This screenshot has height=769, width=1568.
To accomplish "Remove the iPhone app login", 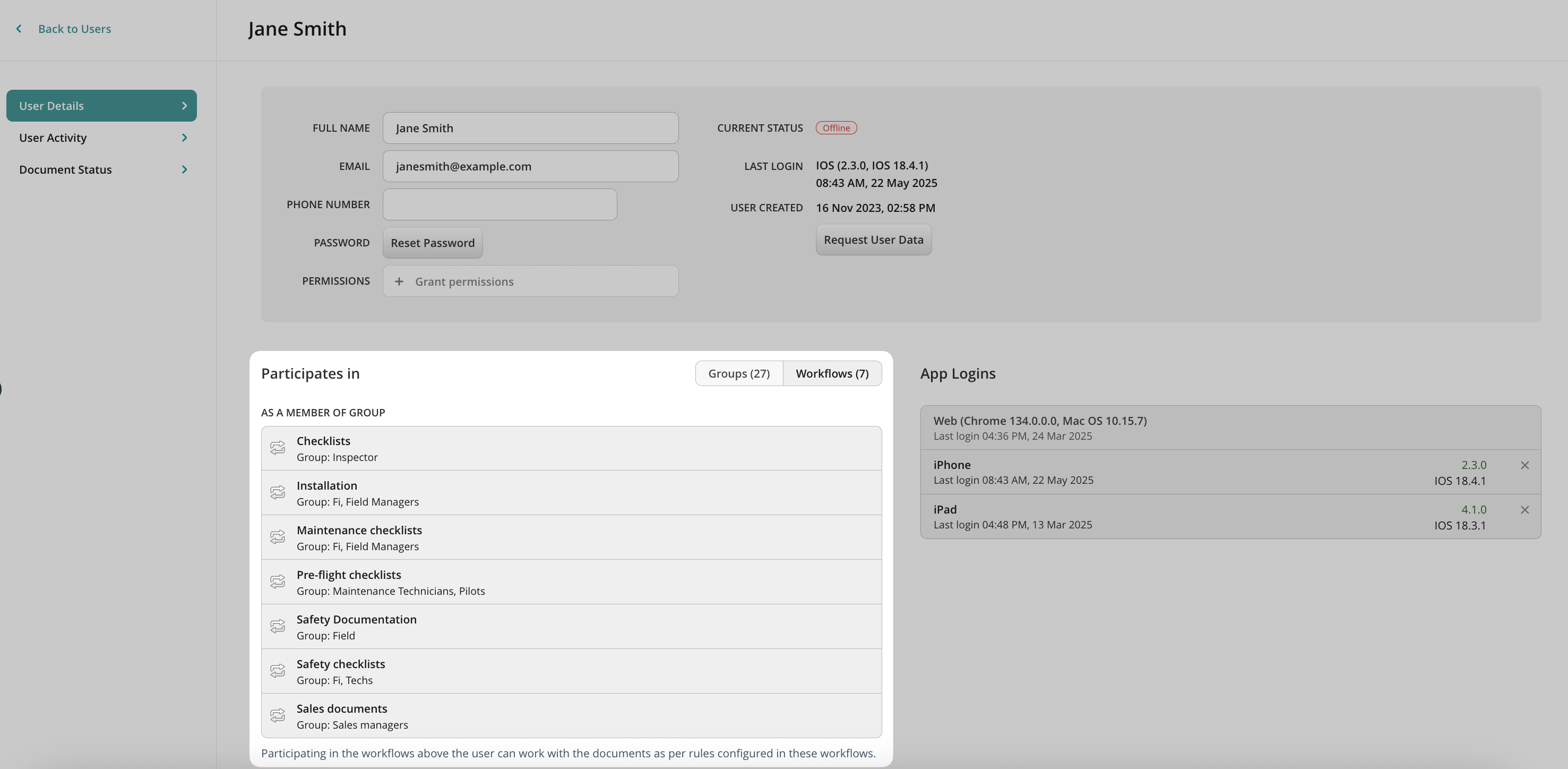I will click(x=1525, y=465).
